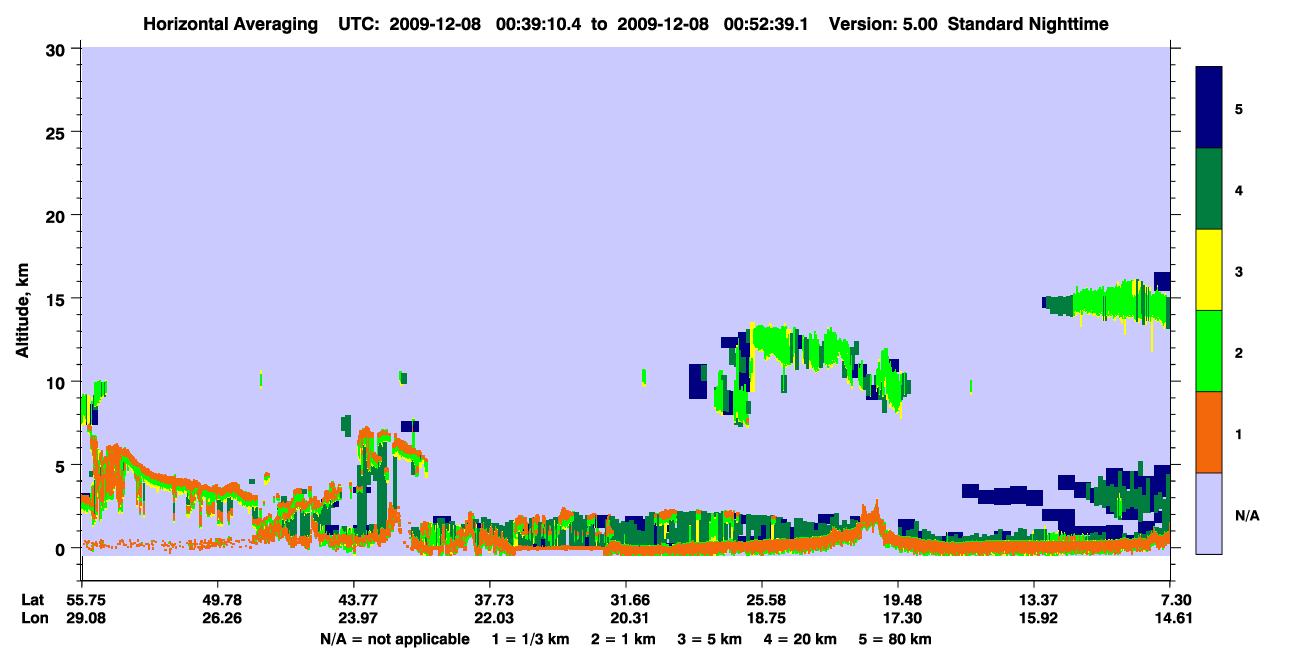Click the yellow colorbar segment labeled 3
Viewport: 1300px width, 667px height.
tap(1209, 270)
